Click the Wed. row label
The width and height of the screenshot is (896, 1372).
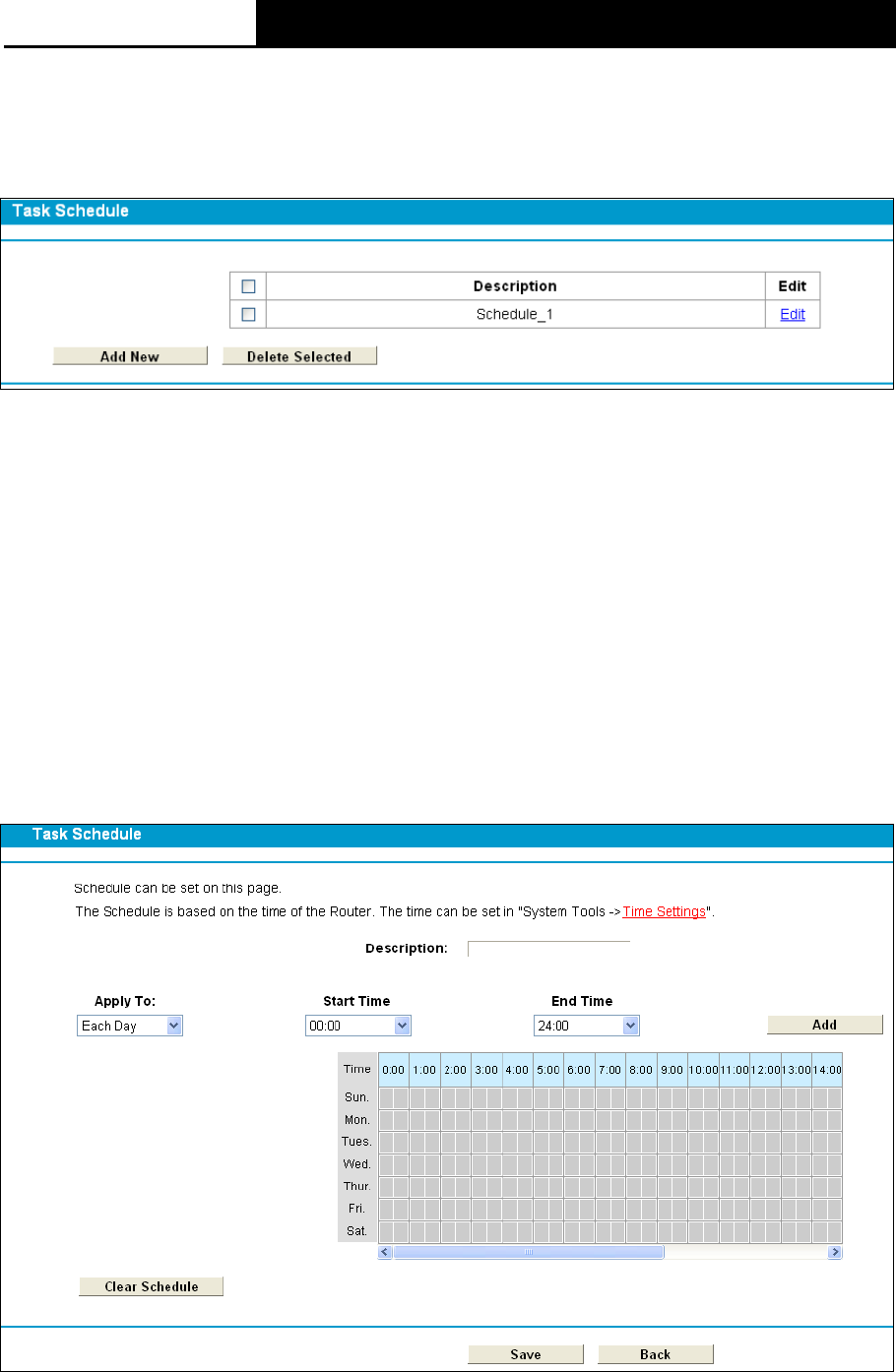[357, 1164]
